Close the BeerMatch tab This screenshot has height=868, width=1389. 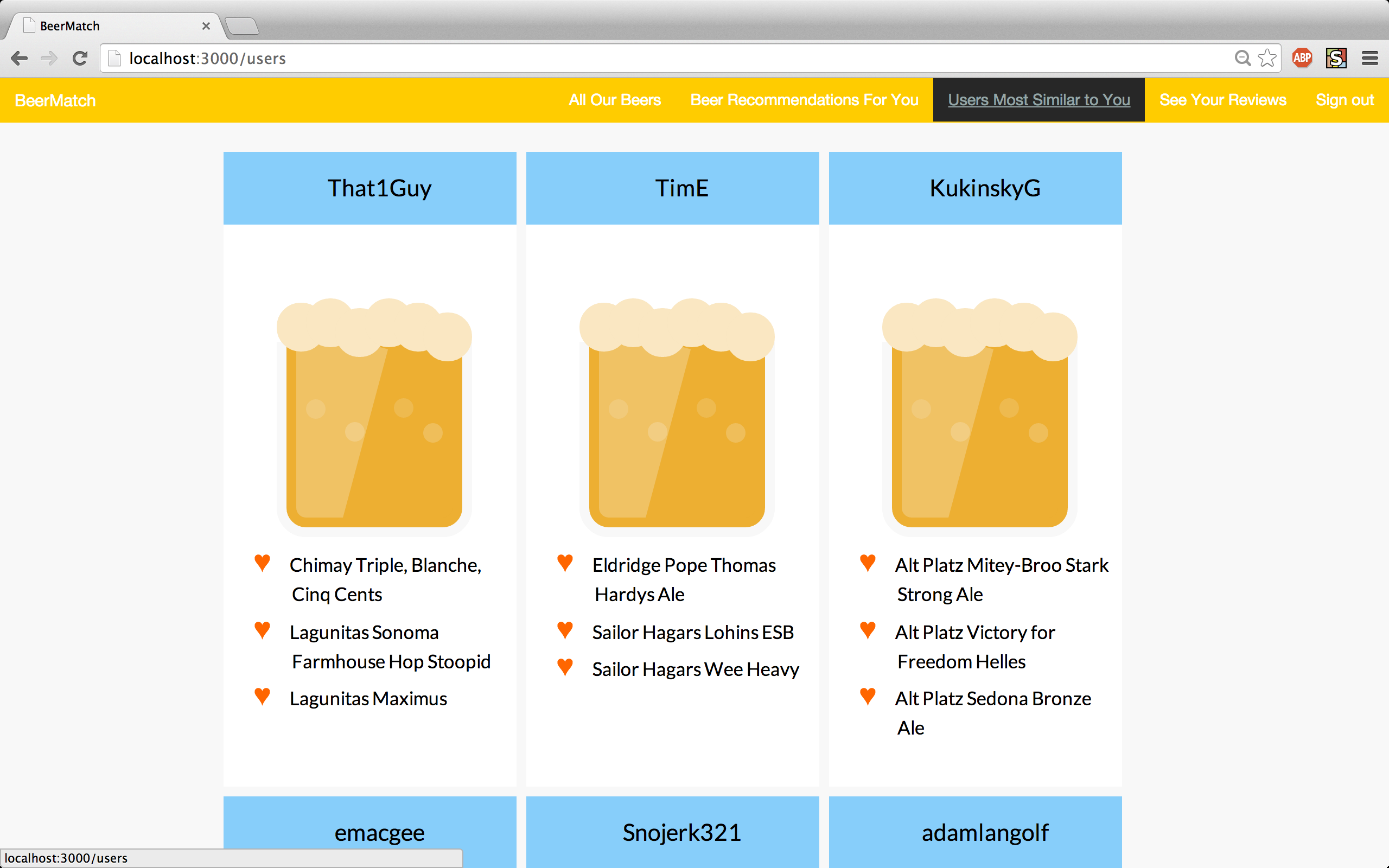(x=206, y=26)
